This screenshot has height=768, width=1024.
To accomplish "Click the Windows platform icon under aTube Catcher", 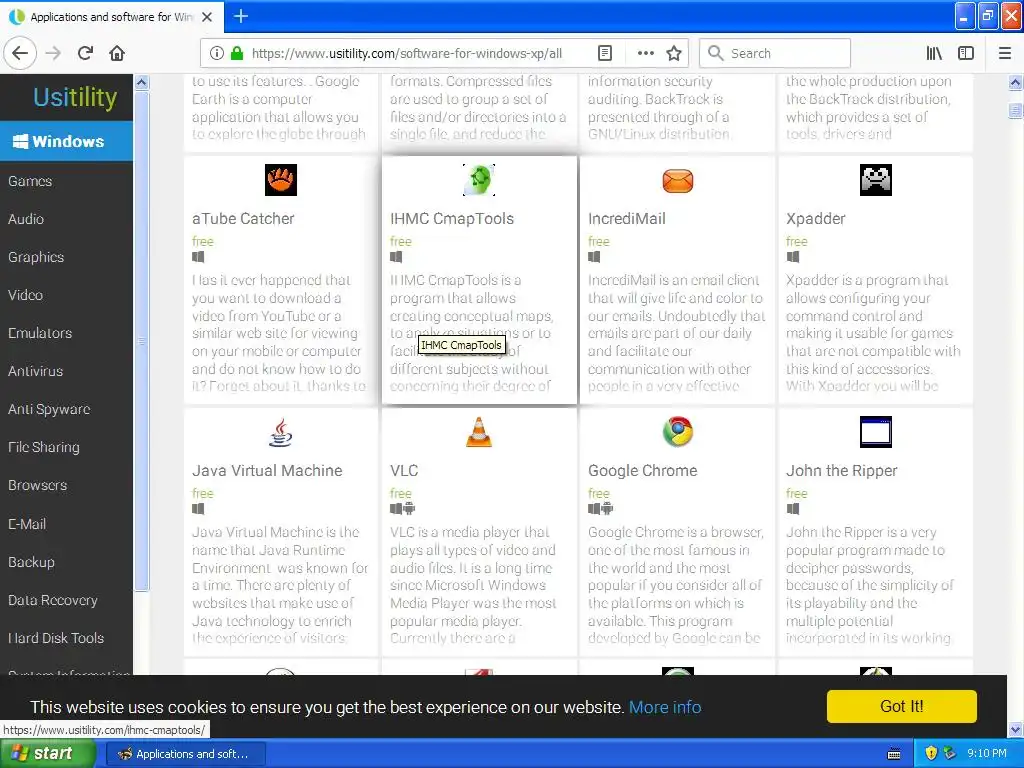I will 198,257.
